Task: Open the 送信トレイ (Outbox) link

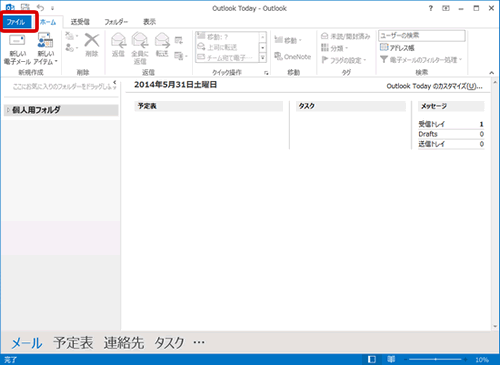Action: pos(431,144)
